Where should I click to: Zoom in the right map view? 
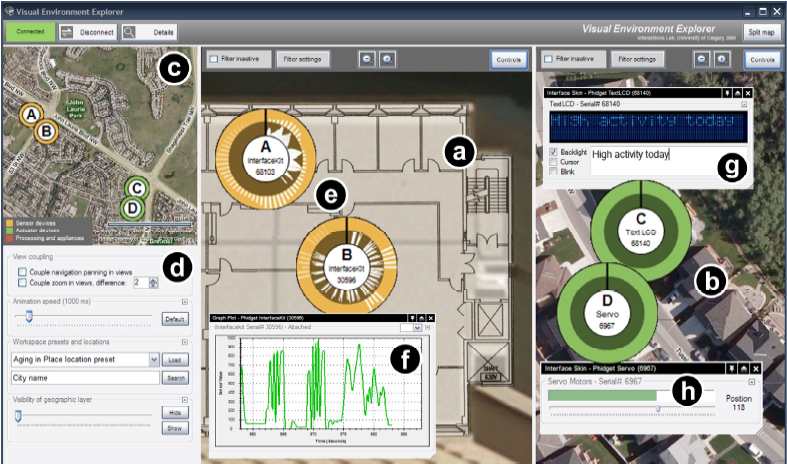click(x=722, y=59)
